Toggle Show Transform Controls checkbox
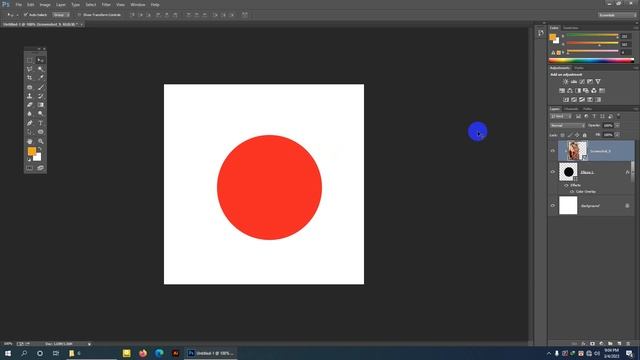Image resolution: width=640 pixels, height=360 pixels. pos(79,15)
